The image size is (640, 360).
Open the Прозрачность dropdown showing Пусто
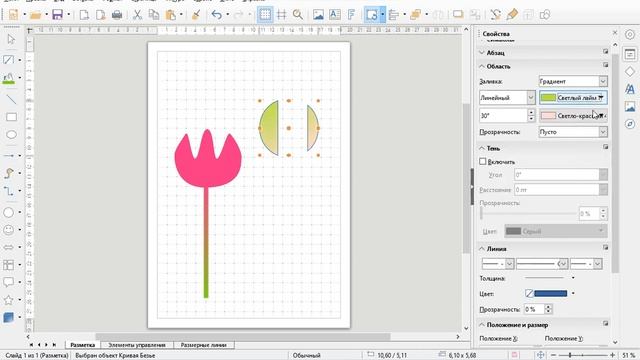pyautogui.click(x=573, y=132)
